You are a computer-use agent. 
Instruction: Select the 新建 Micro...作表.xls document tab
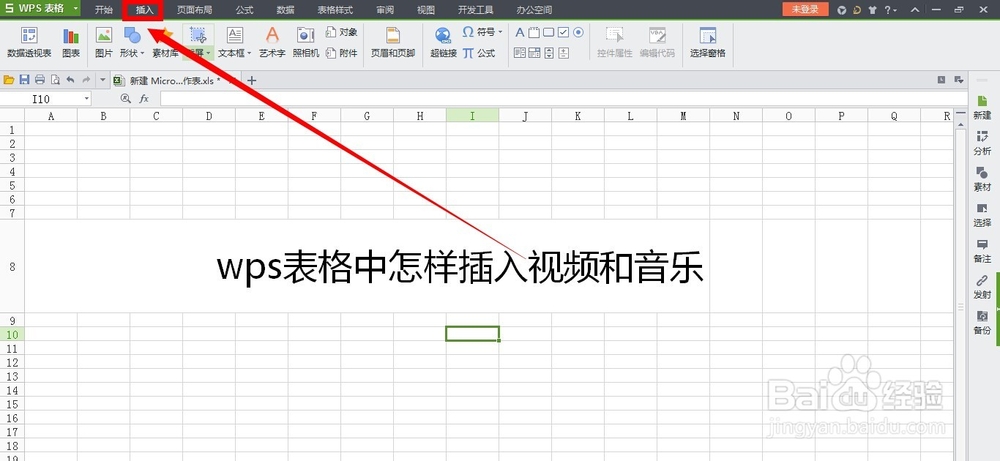pyautogui.click(x=173, y=80)
